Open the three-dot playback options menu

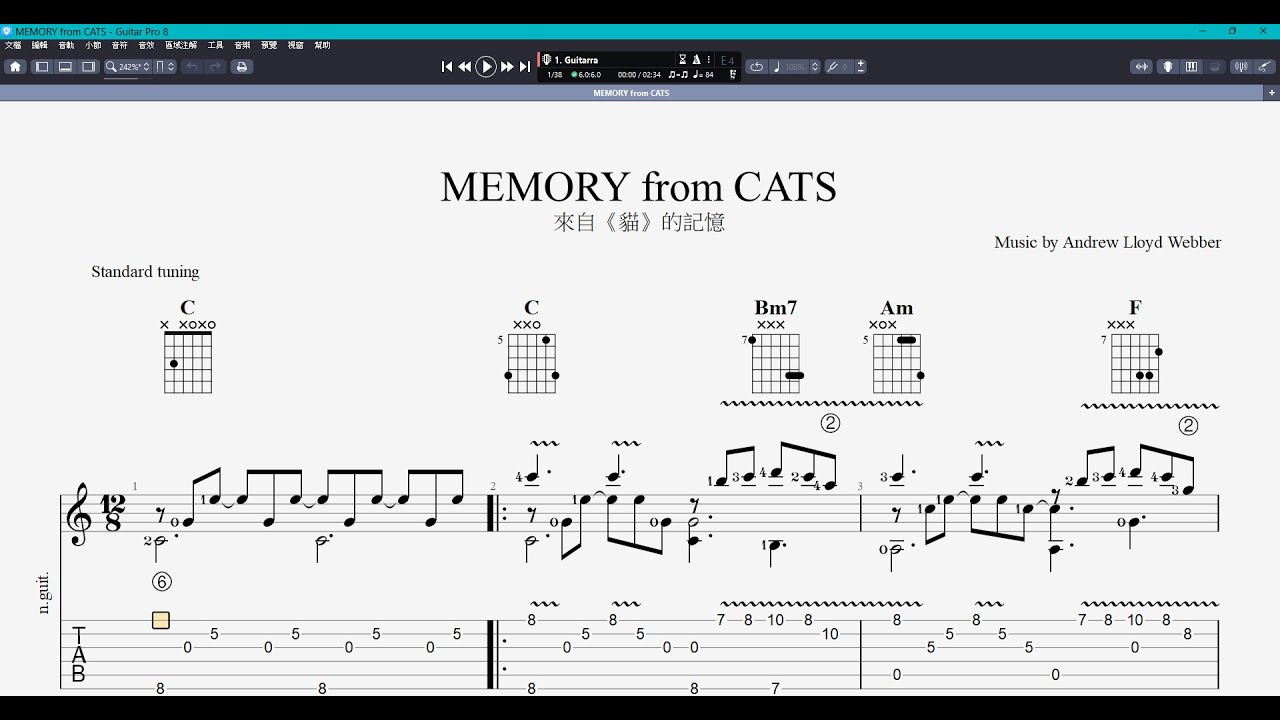coord(708,60)
